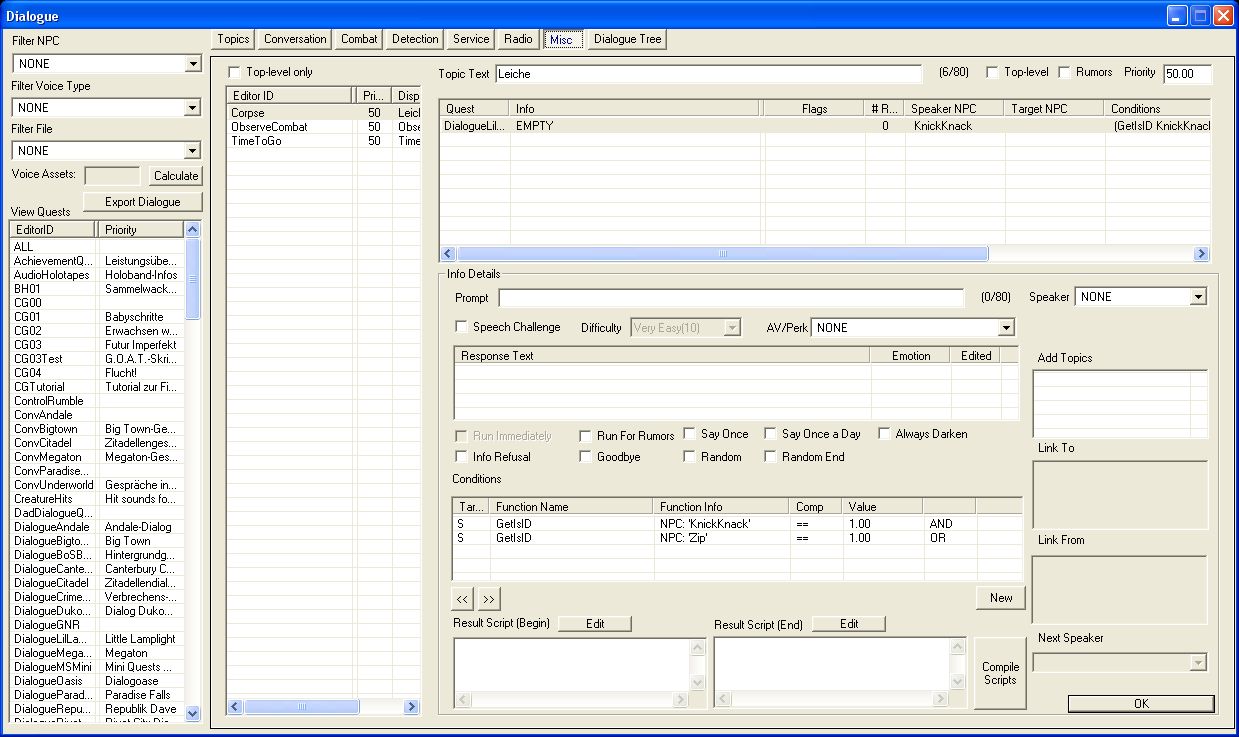The height and width of the screenshot is (737, 1239).
Task: Click down arrow of View Quests scrollbar
Action: pos(193,713)
